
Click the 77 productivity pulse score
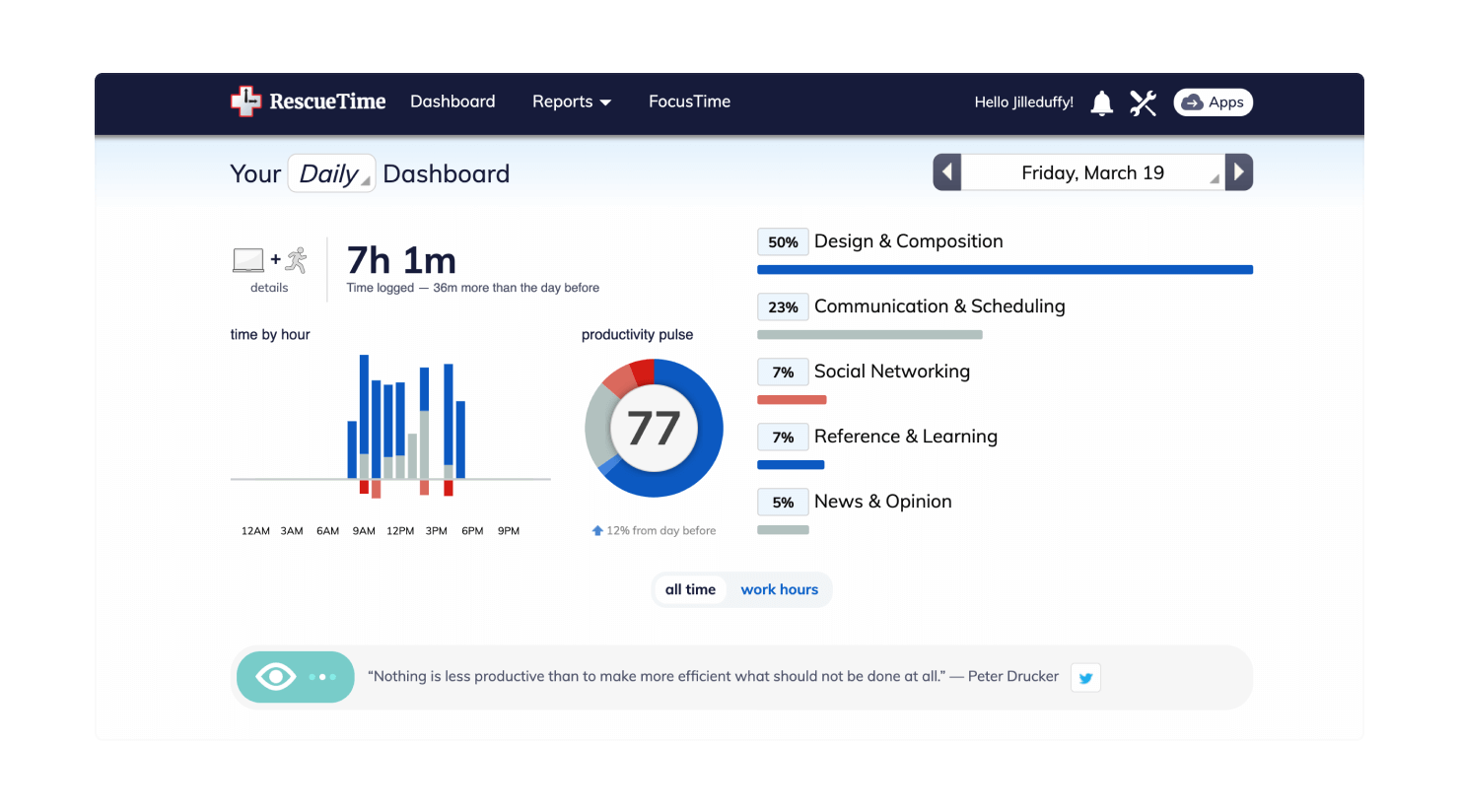tap(654, 428)
